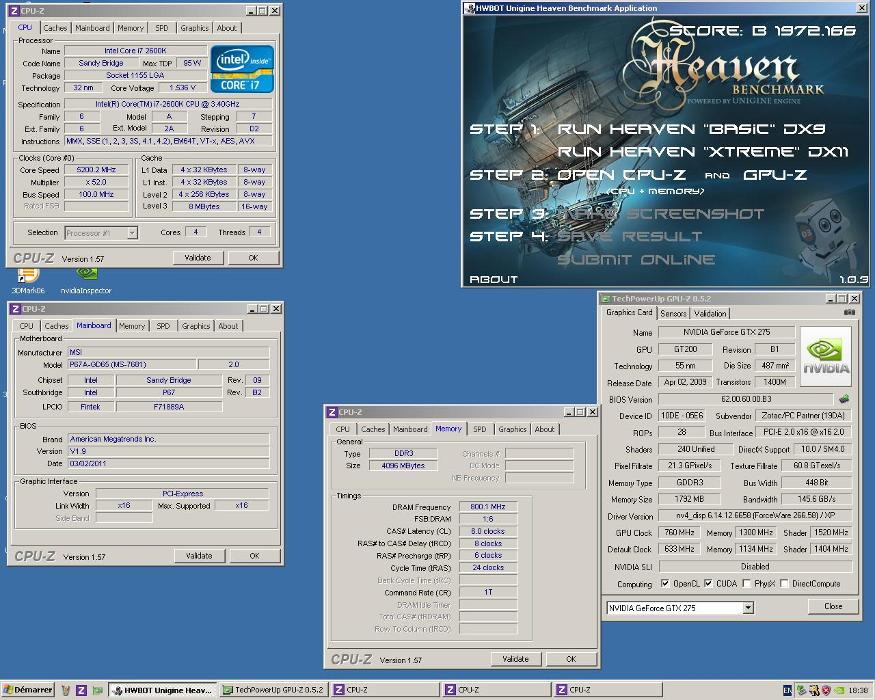Image resolution: width=875 pixels, height=700 pixels.
Task: Click the GPU-Z BIOS Version field 62.00.60.00.B3
Action: click(746, 399)
